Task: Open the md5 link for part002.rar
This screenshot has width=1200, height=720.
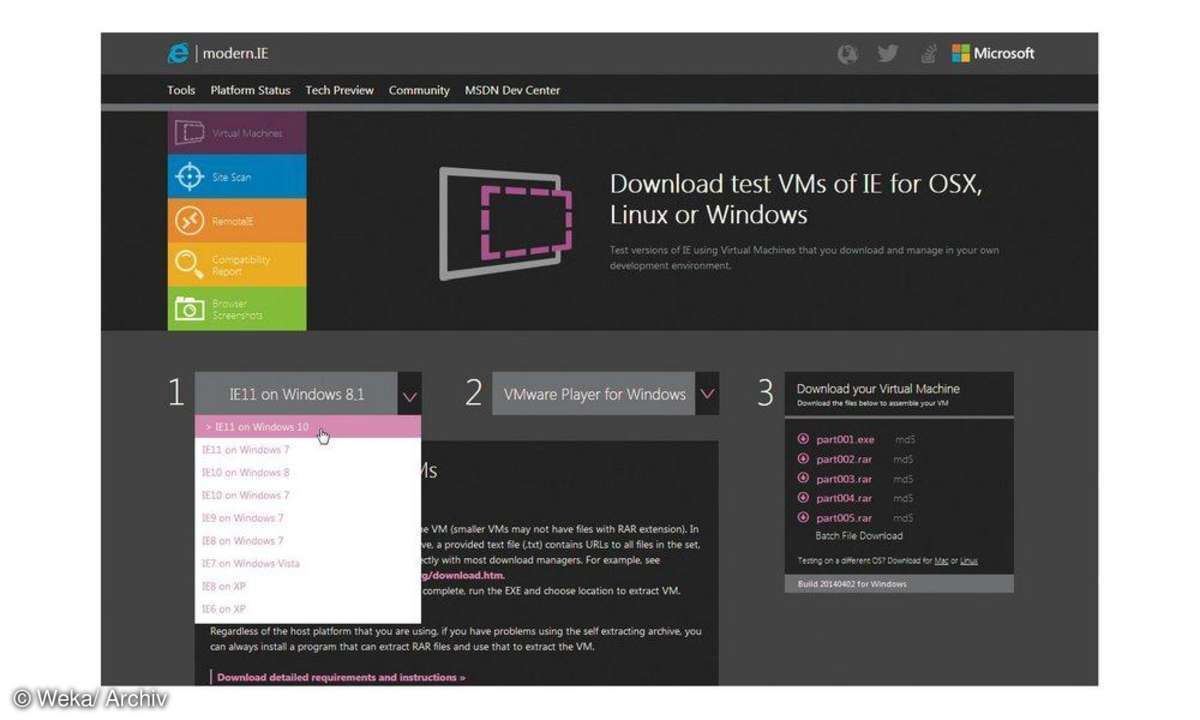Action: pos(903,459)
